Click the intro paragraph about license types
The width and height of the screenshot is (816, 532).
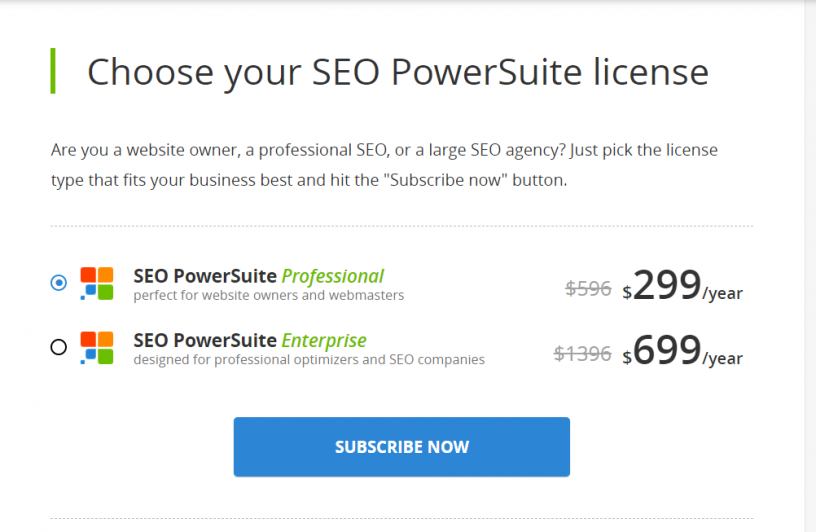[x=384, y=165]
